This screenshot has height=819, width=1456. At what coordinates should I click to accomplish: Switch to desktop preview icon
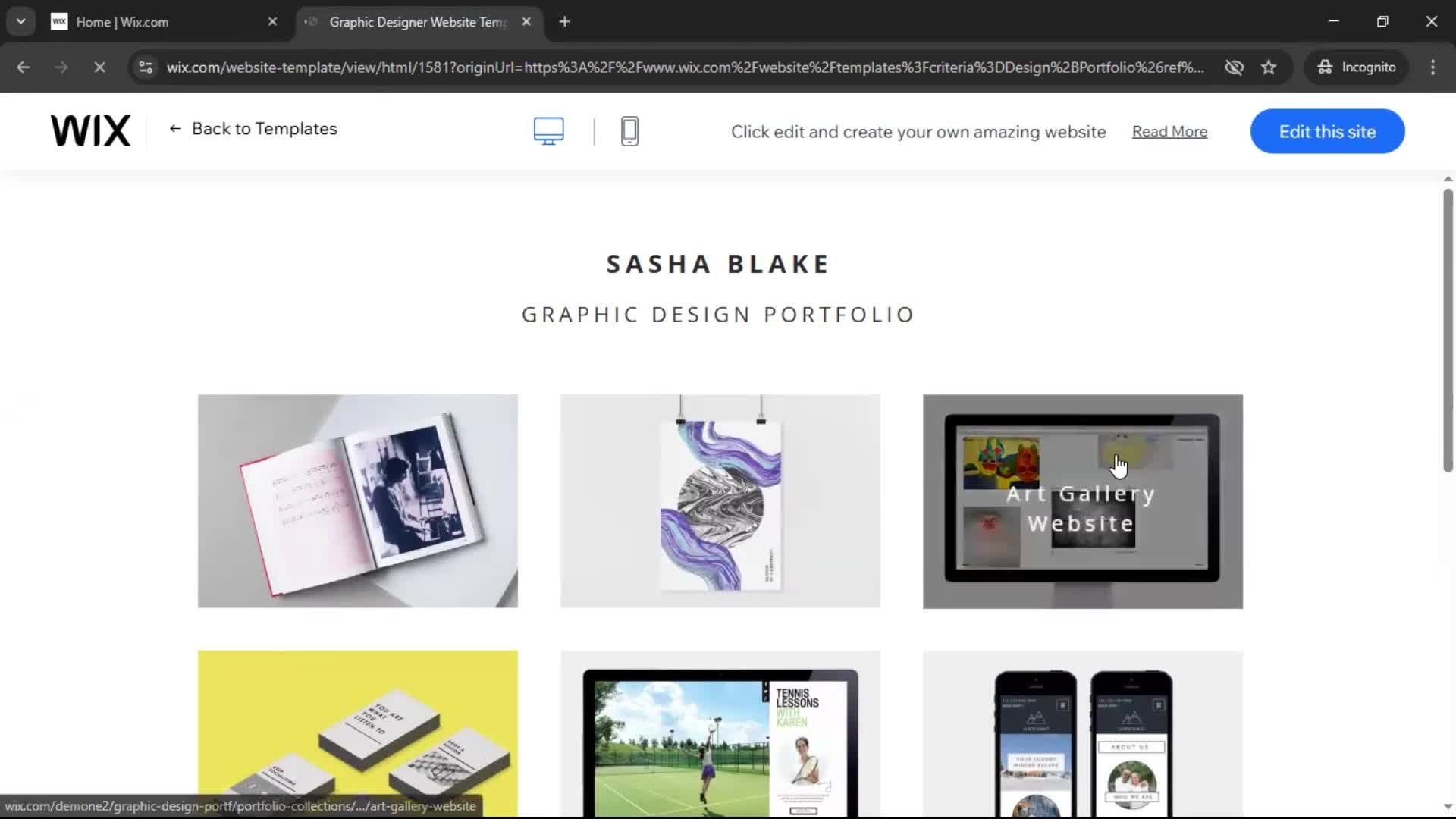tap(548, 131)
